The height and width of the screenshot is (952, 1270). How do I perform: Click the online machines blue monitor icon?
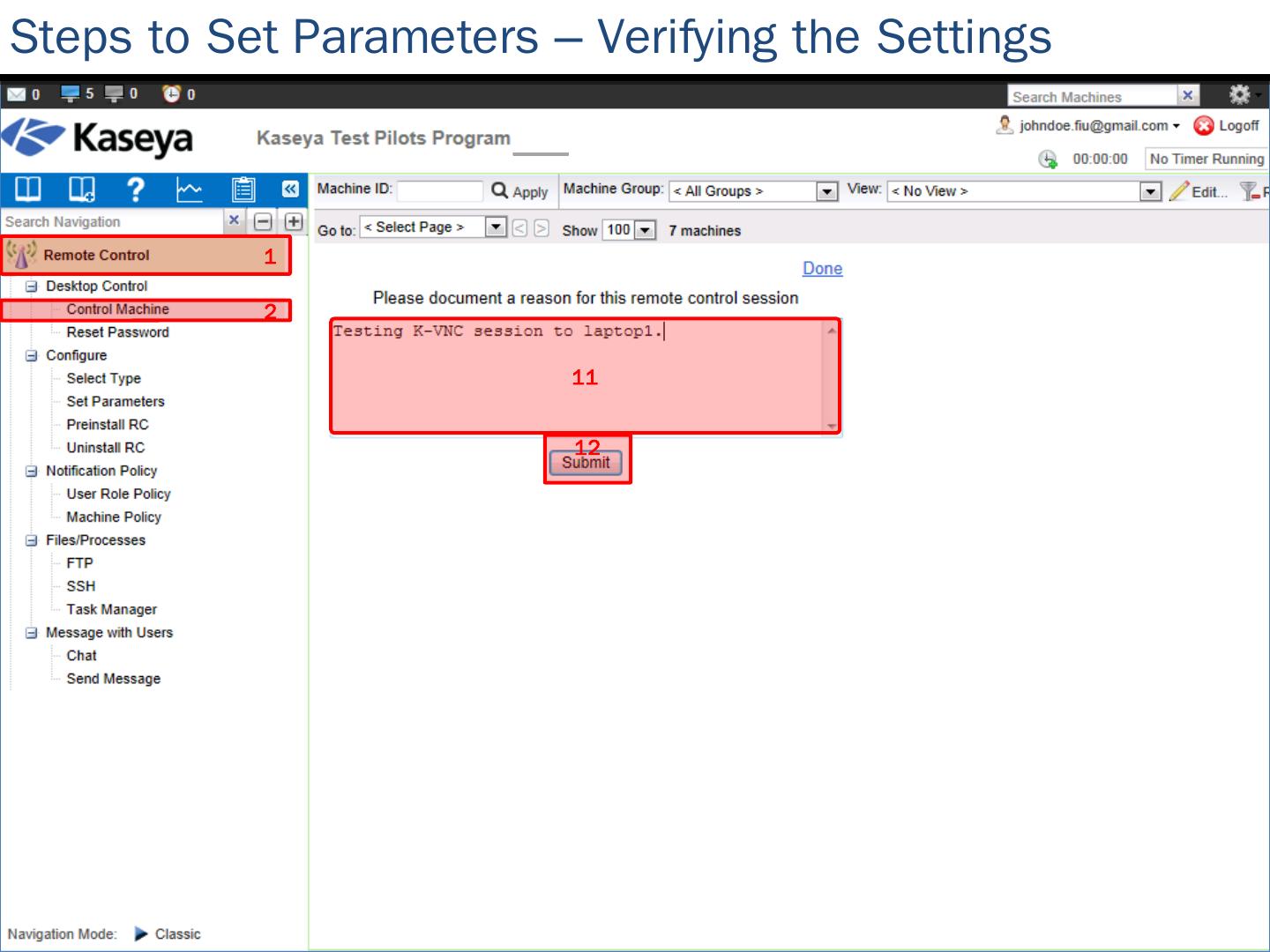71,93
